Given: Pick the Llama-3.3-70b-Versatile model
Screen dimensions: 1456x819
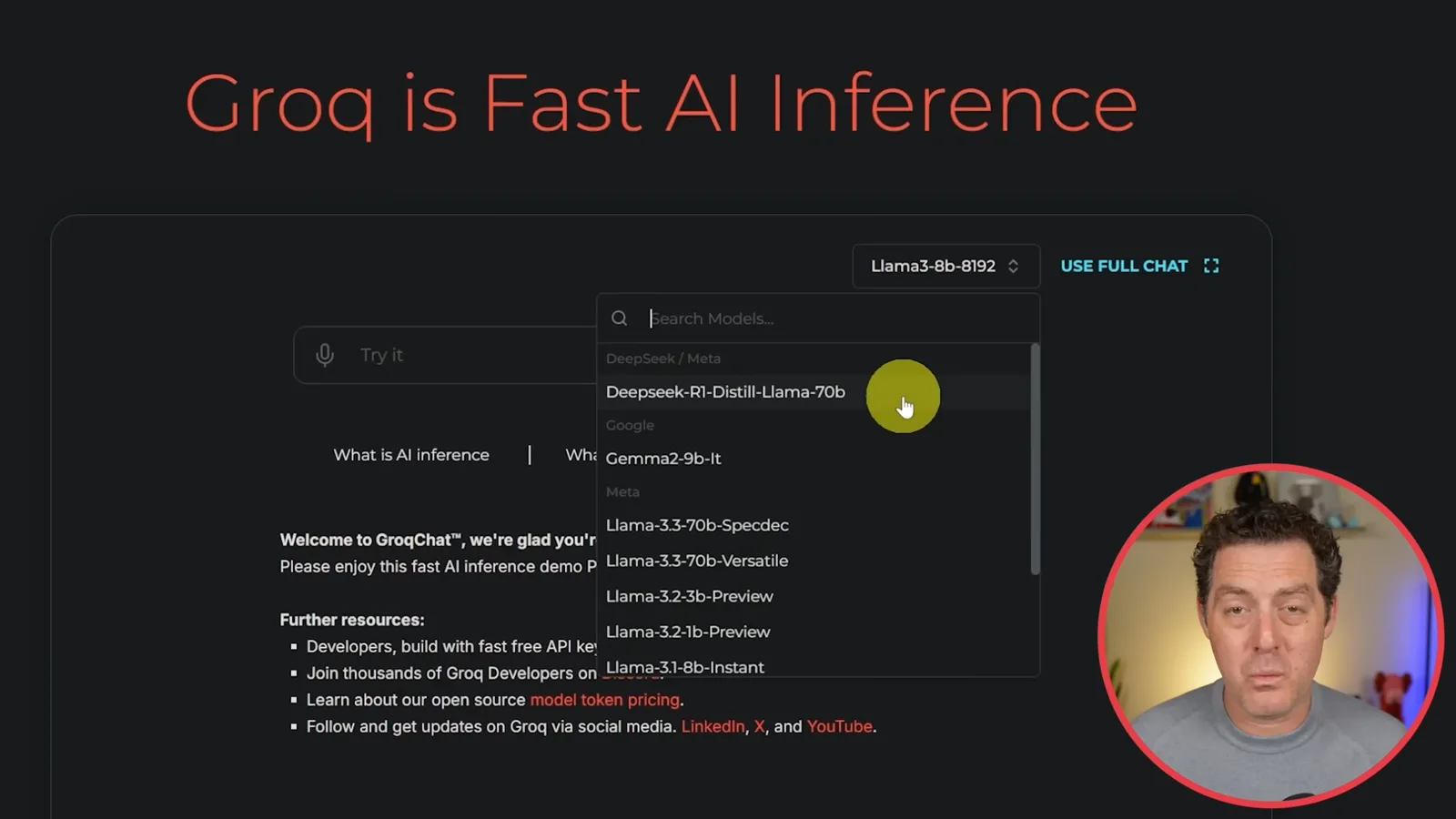Looking at the screenshot, I should pyautogui.click(x=814, y=561).
